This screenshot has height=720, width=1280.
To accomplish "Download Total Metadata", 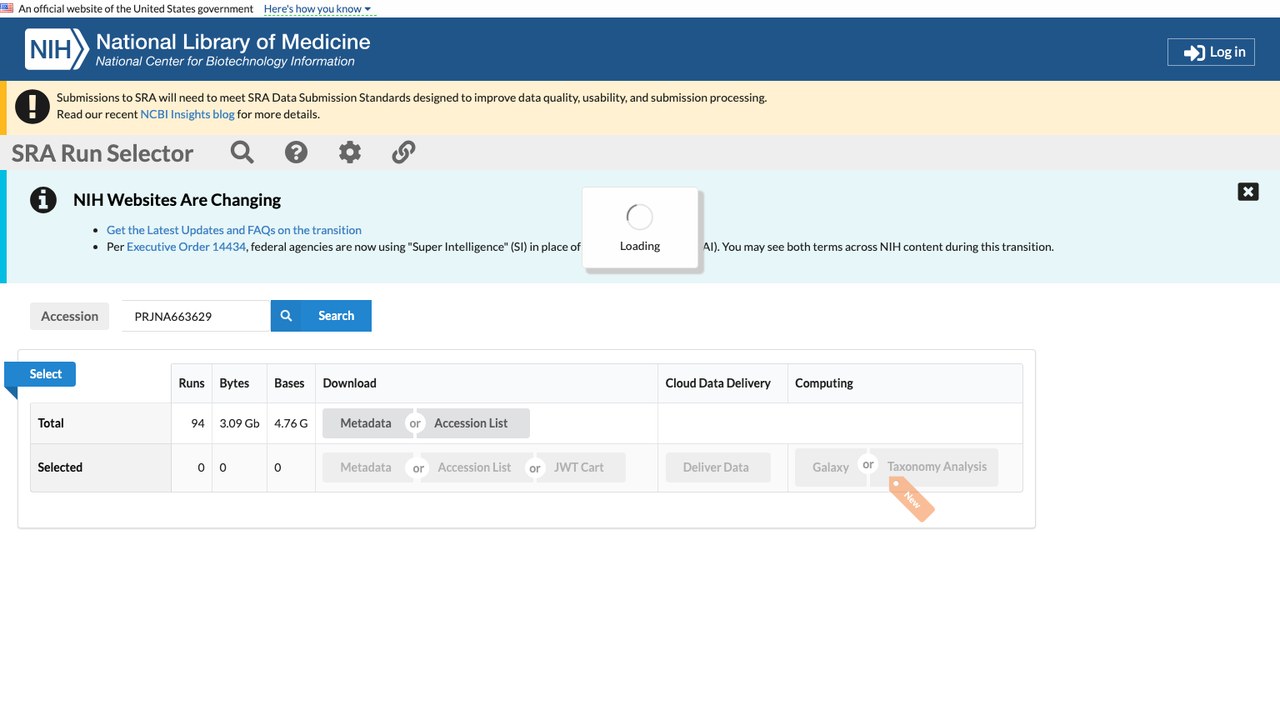I will tap(366, 423).
